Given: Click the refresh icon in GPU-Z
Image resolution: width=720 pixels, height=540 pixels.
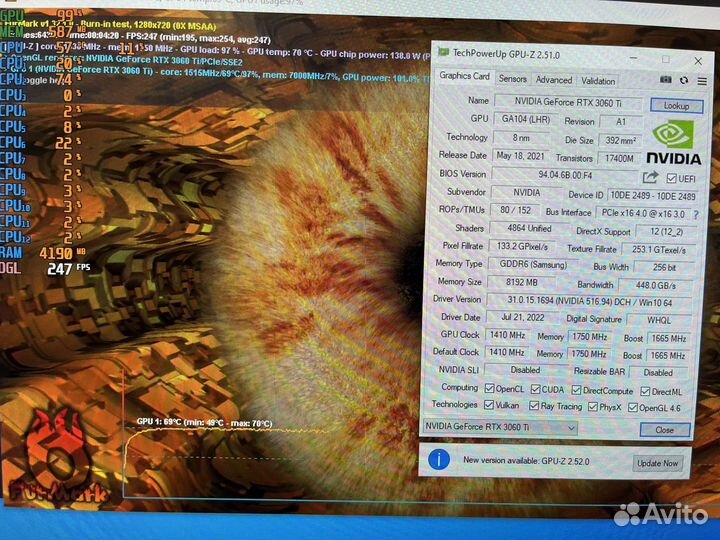Looking at the screenshot, I should pos(684,80).
